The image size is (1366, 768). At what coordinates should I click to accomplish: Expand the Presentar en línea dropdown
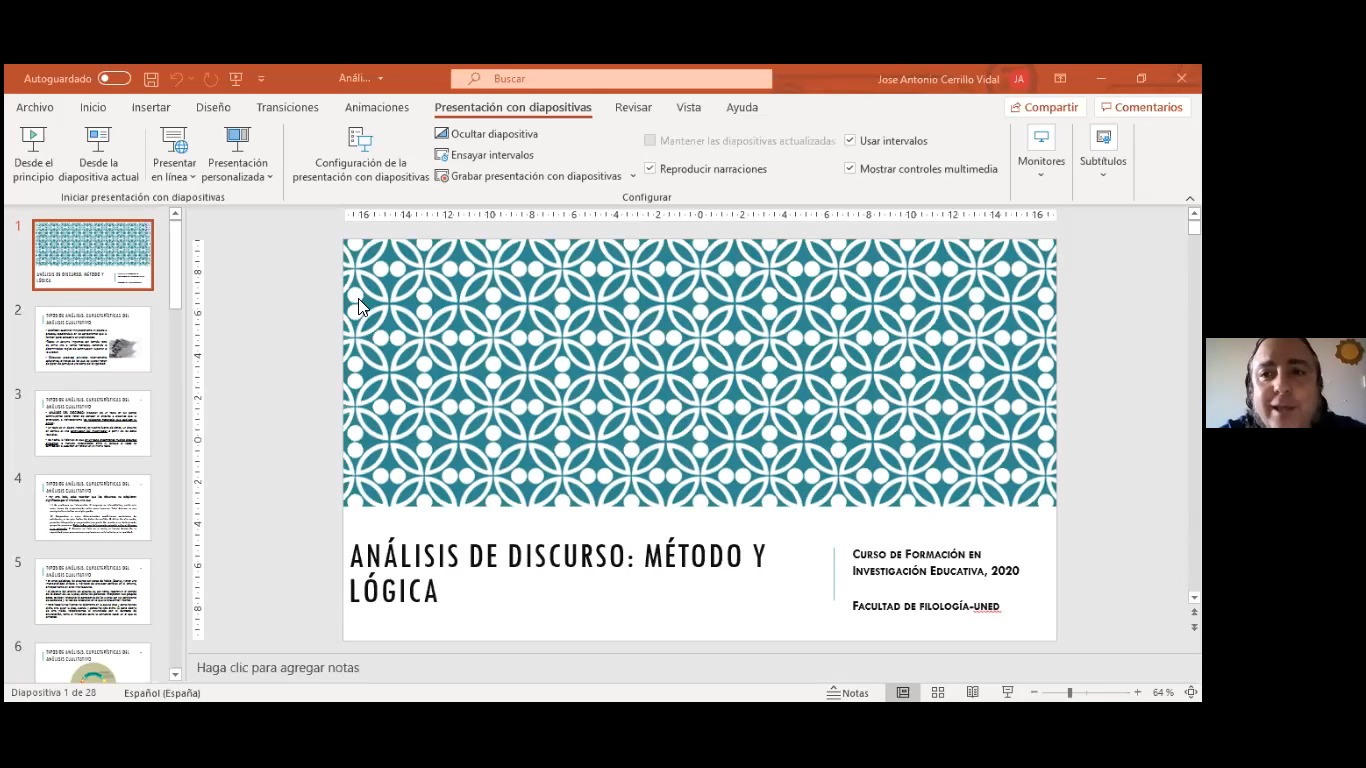(174, 177)
